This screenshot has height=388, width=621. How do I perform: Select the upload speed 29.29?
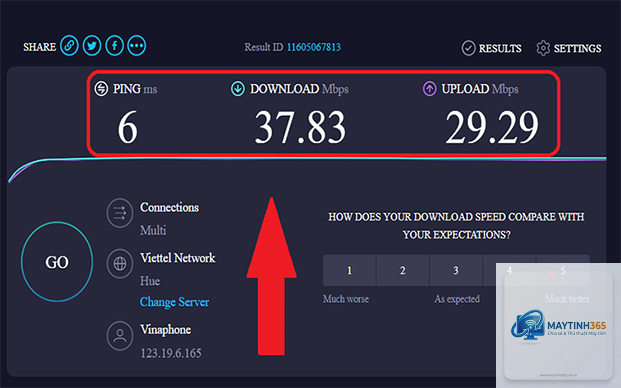(x=492, y=127)
